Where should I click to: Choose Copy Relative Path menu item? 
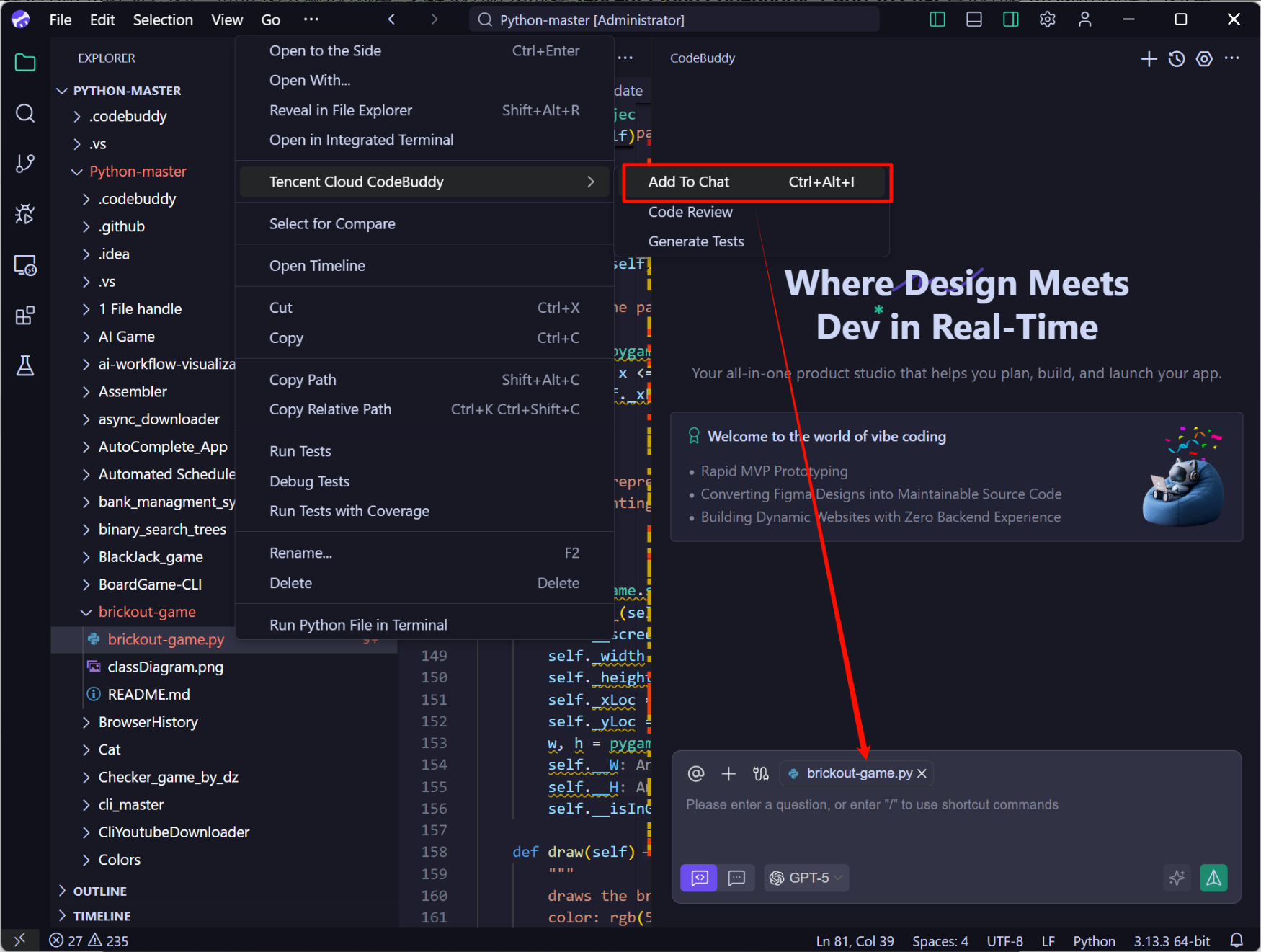click(x=330, y=409)
